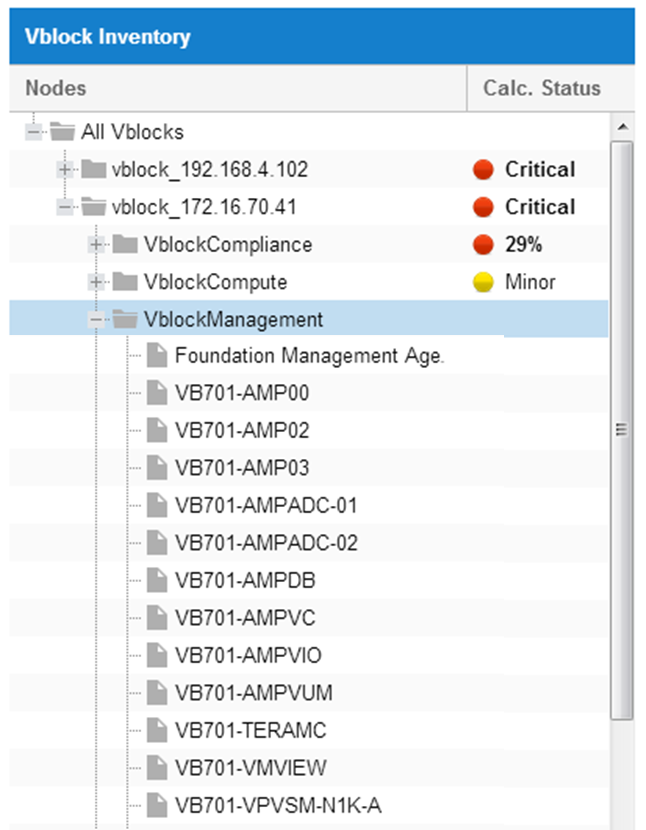Expand the vblock_192.168.4.102 node
This screenshot has height=830, width=646.
(65, 169)
